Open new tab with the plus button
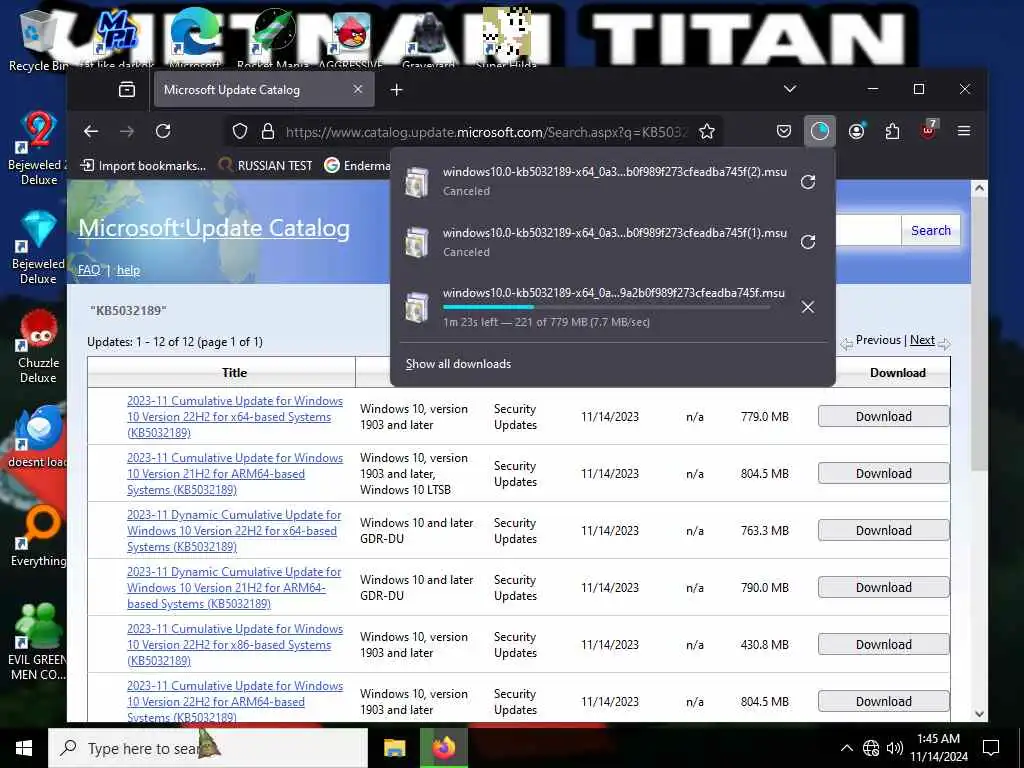This screenshot has width=1024, height=768. [x=396, y=89]
